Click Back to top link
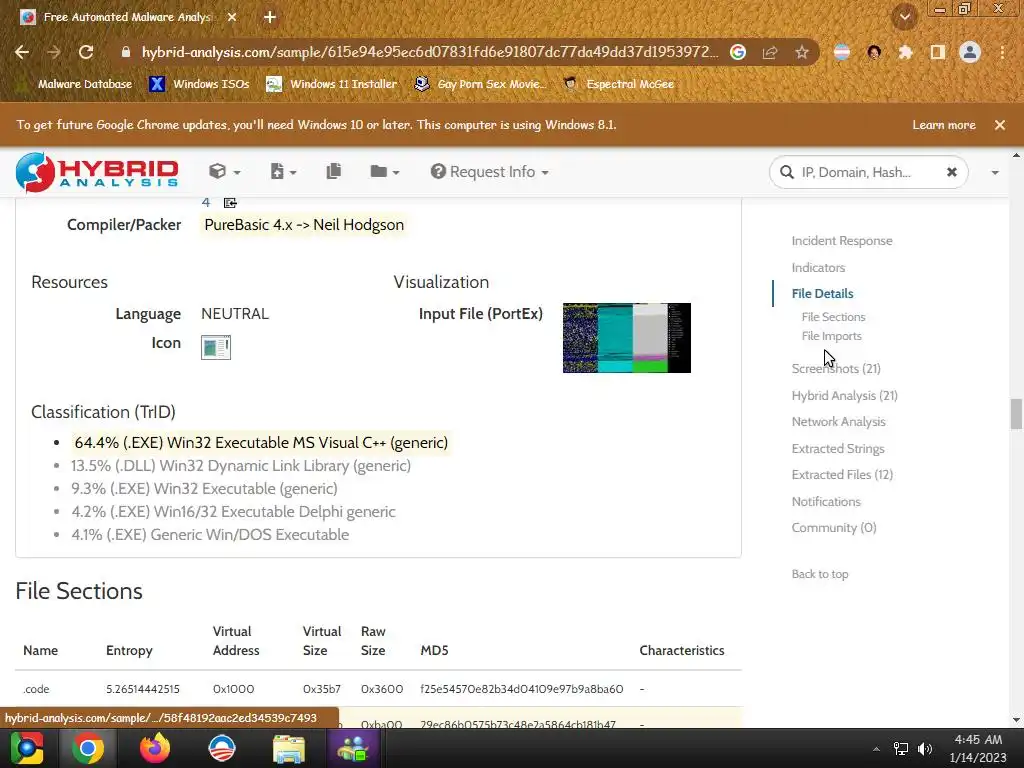Screen dimensions: 1024x768 coord(820,573)
